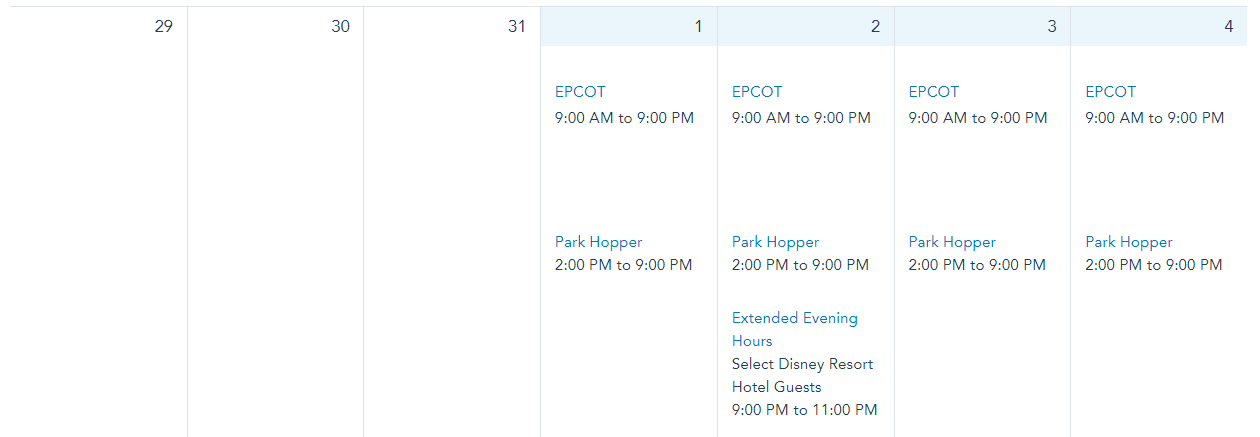This screenshot has width=1260, height=437.
Task: Click the EPCOT link on day 4
Action: [1111, 92]
